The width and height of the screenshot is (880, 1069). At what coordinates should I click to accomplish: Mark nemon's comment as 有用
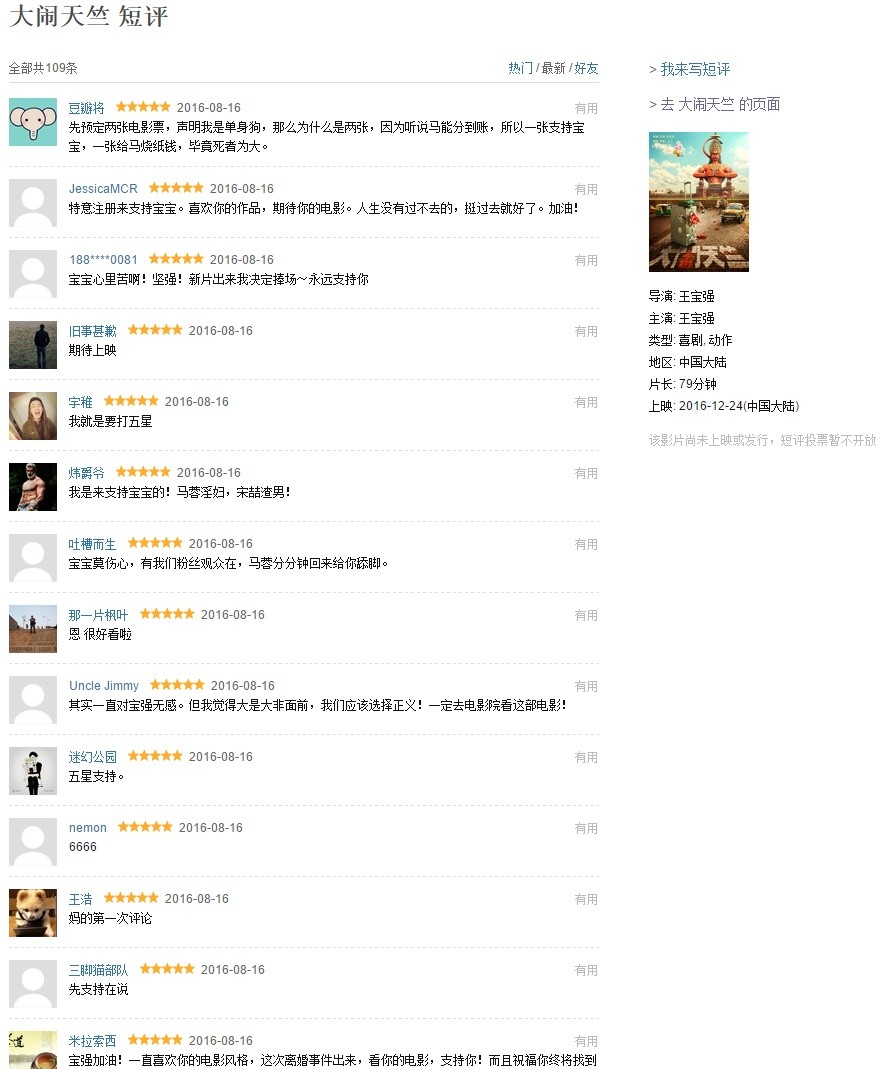click(x=586, y=828)
